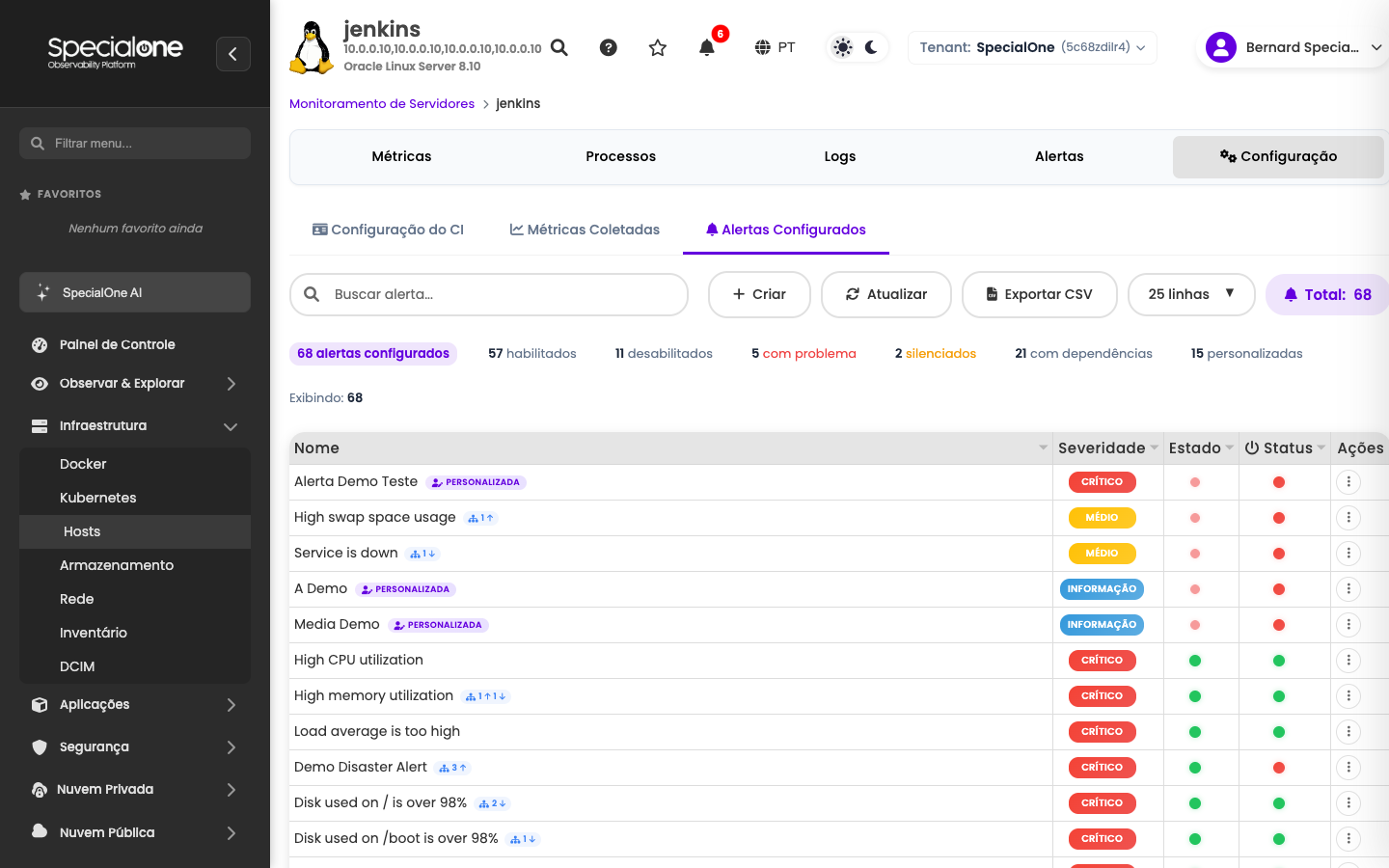The height and width of the screenshot is (868, 1389).
Task: Open actions menu for Load average is too high
Action: point(1348,732)
